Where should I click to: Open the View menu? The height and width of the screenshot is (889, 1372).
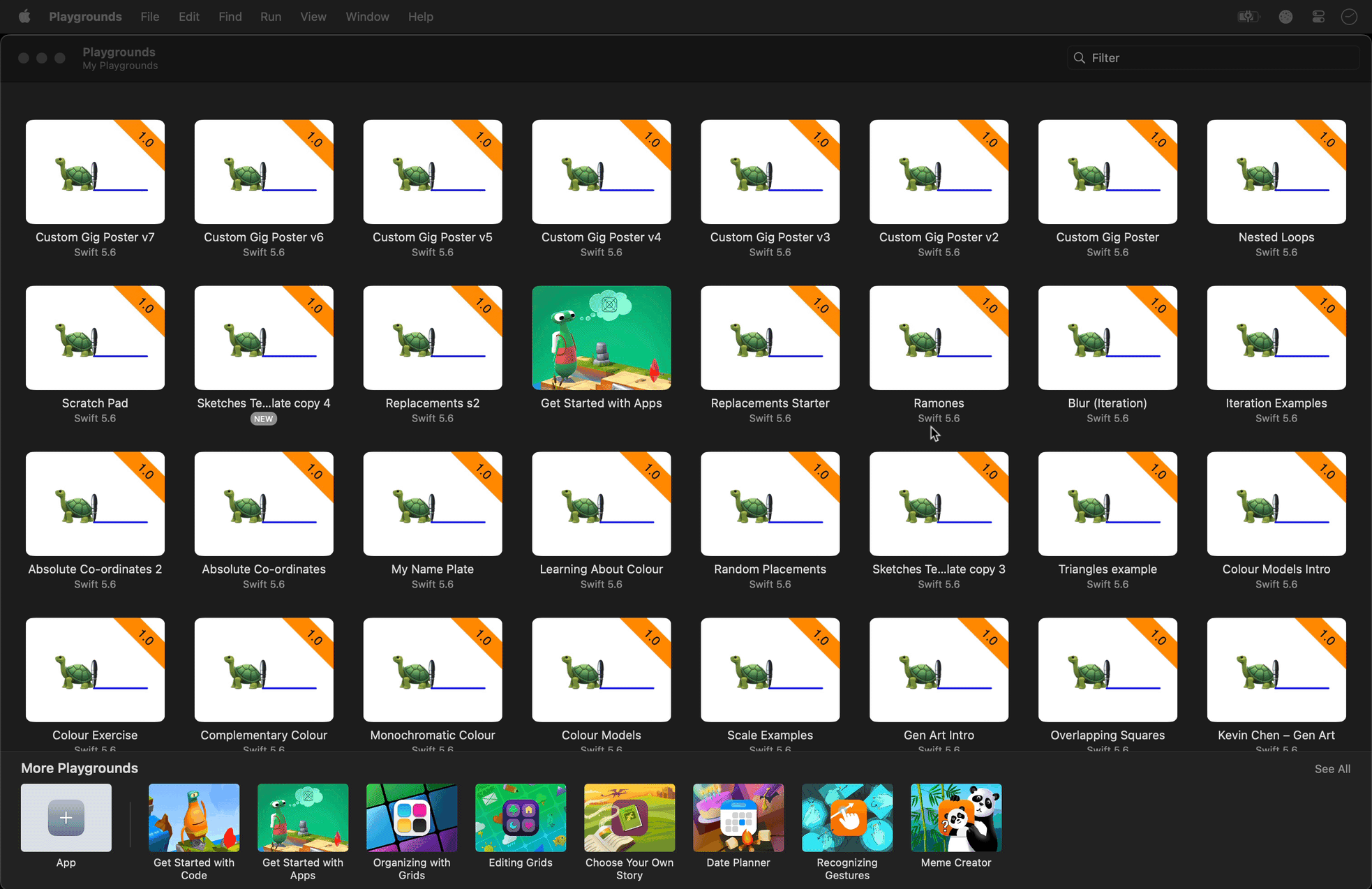coord(313,16)
